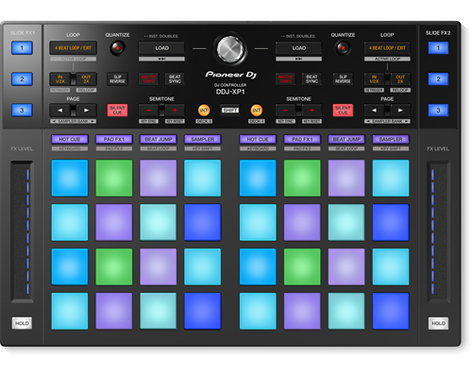472x378 pixels.
Task: Tap the left deck PAGE right arrow
Action: (86, 110)
